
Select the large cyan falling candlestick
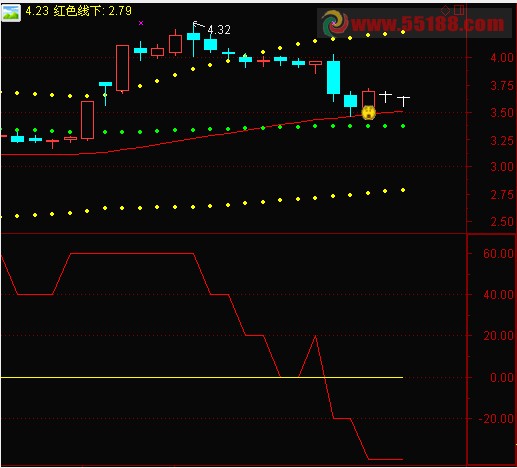click(x=334, y=77)
